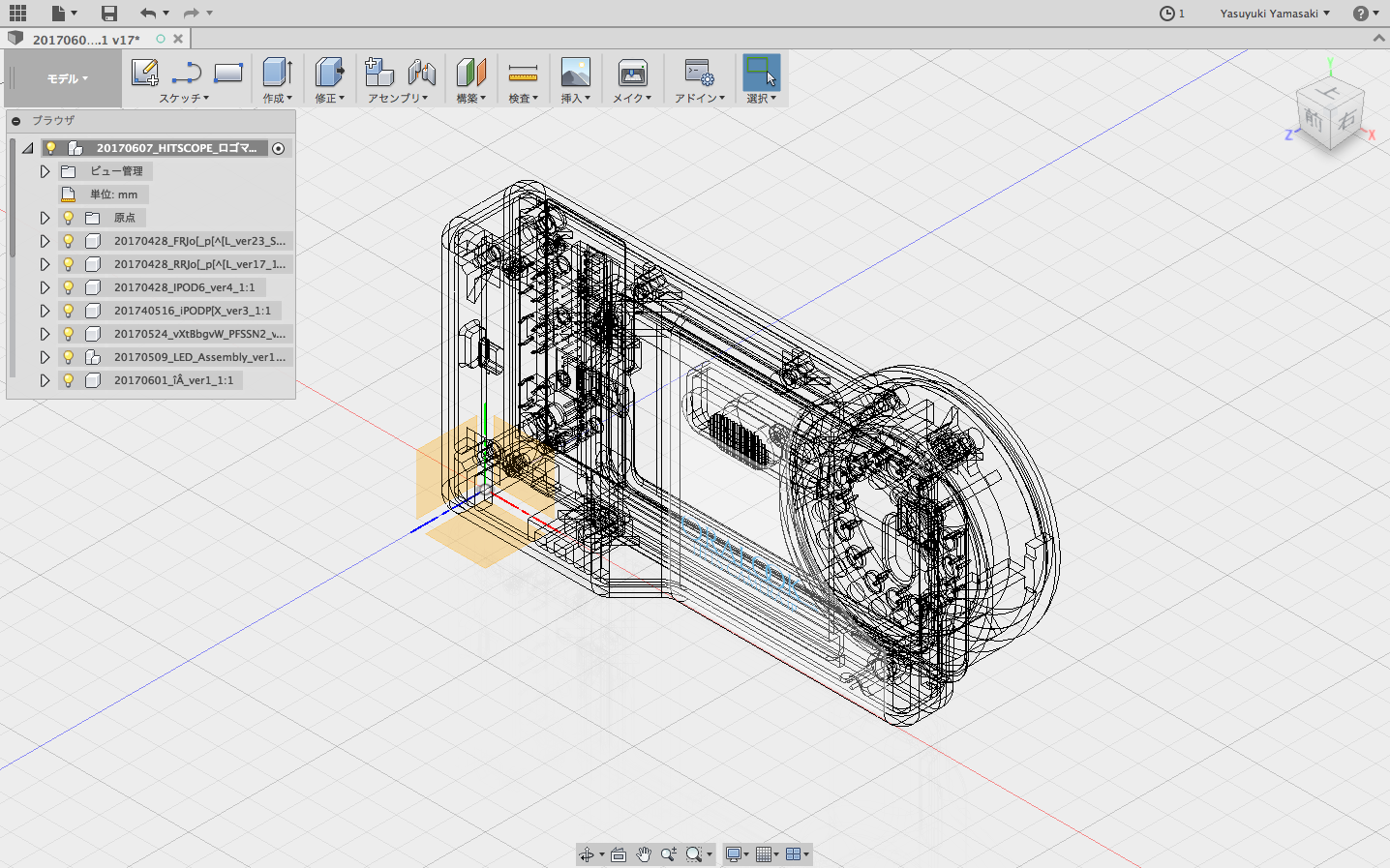Screen dimensions: 1390x868
Task: Select the Assembly new component icon
Action: [378, 73]
